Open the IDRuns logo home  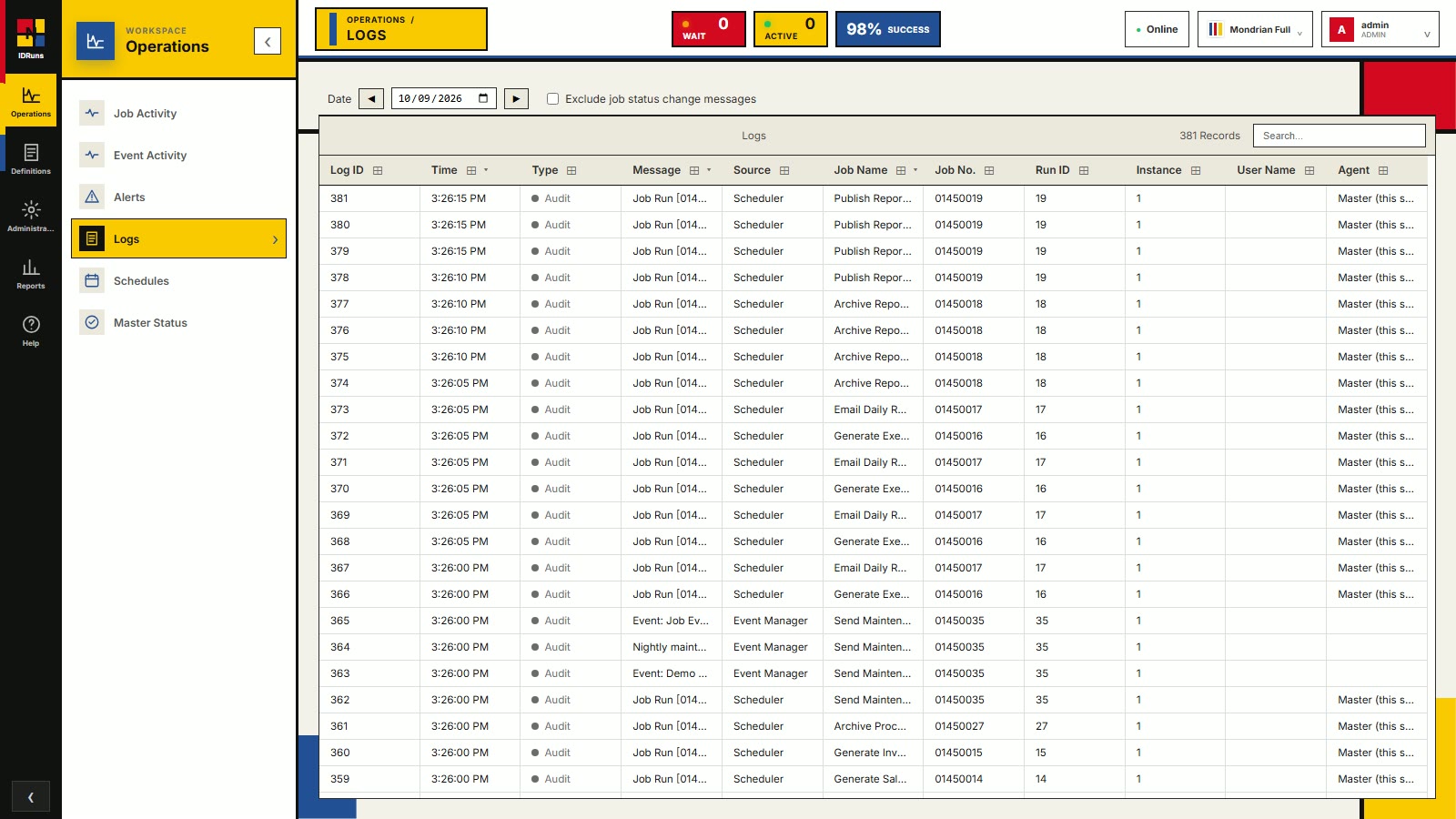31,38
